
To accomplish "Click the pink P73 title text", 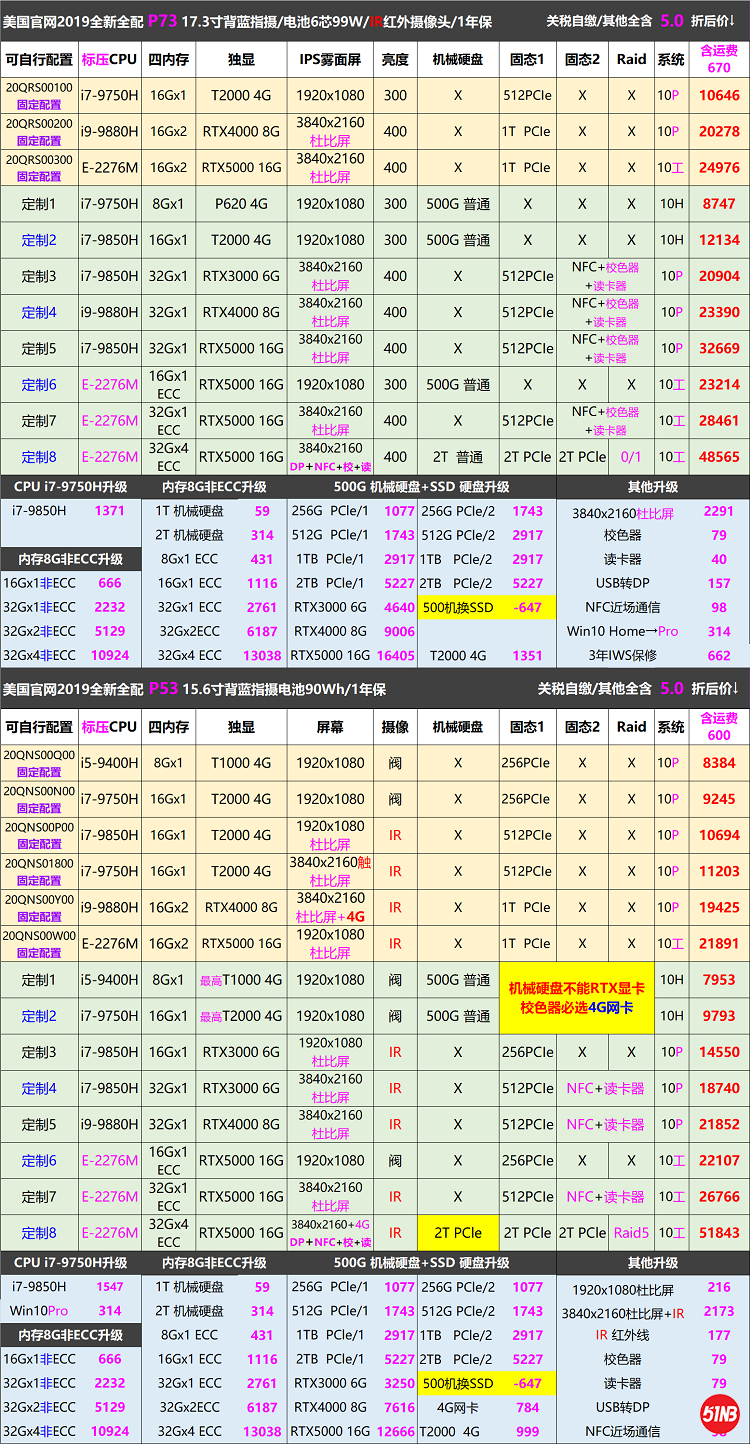I will click(x=160, y=20).
